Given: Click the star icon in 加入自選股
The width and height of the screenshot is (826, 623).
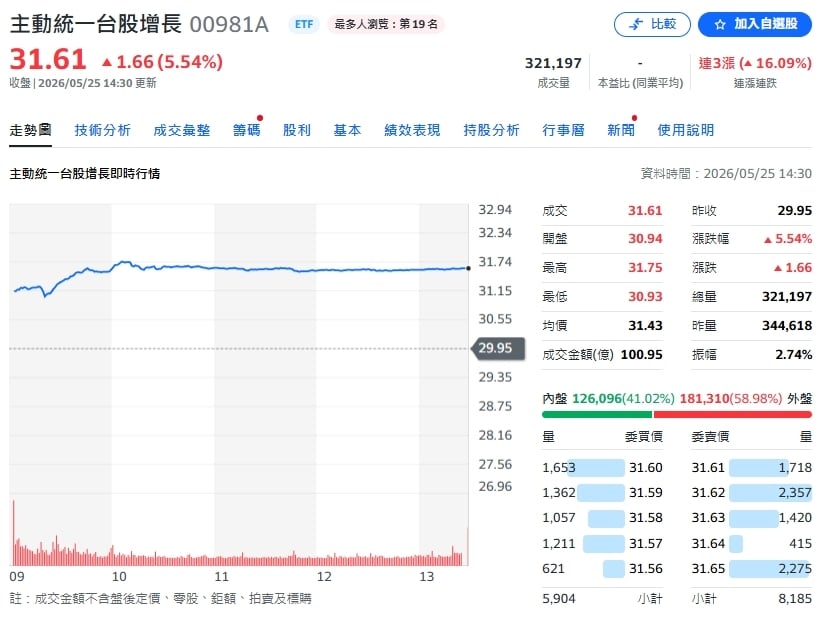Looking at the screenshot, I should [720, 24].
